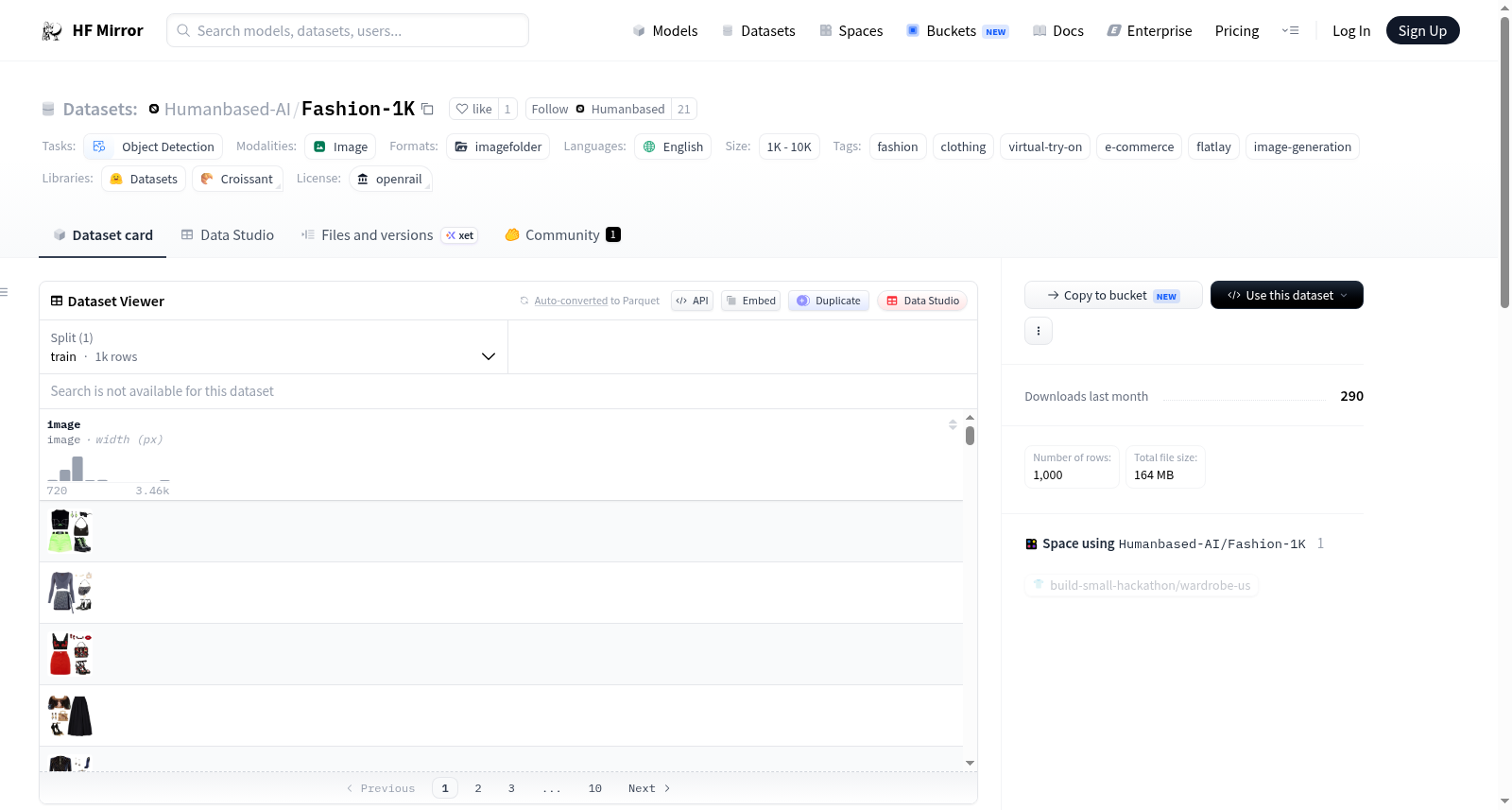This screenshot has height=810, width=1512.
Task: Open Buckets in top navigation
Action: tap(957, 31)
